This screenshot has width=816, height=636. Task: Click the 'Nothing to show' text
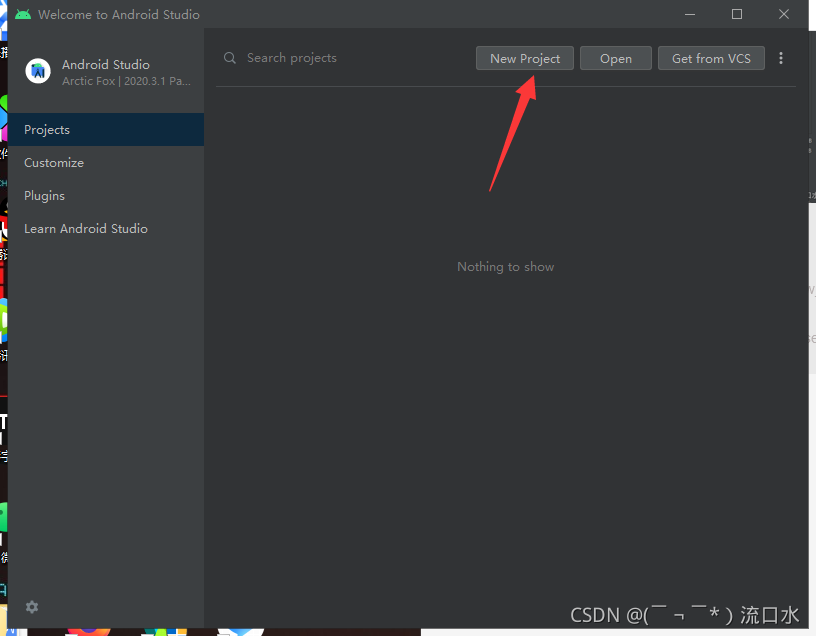point(505,267)
